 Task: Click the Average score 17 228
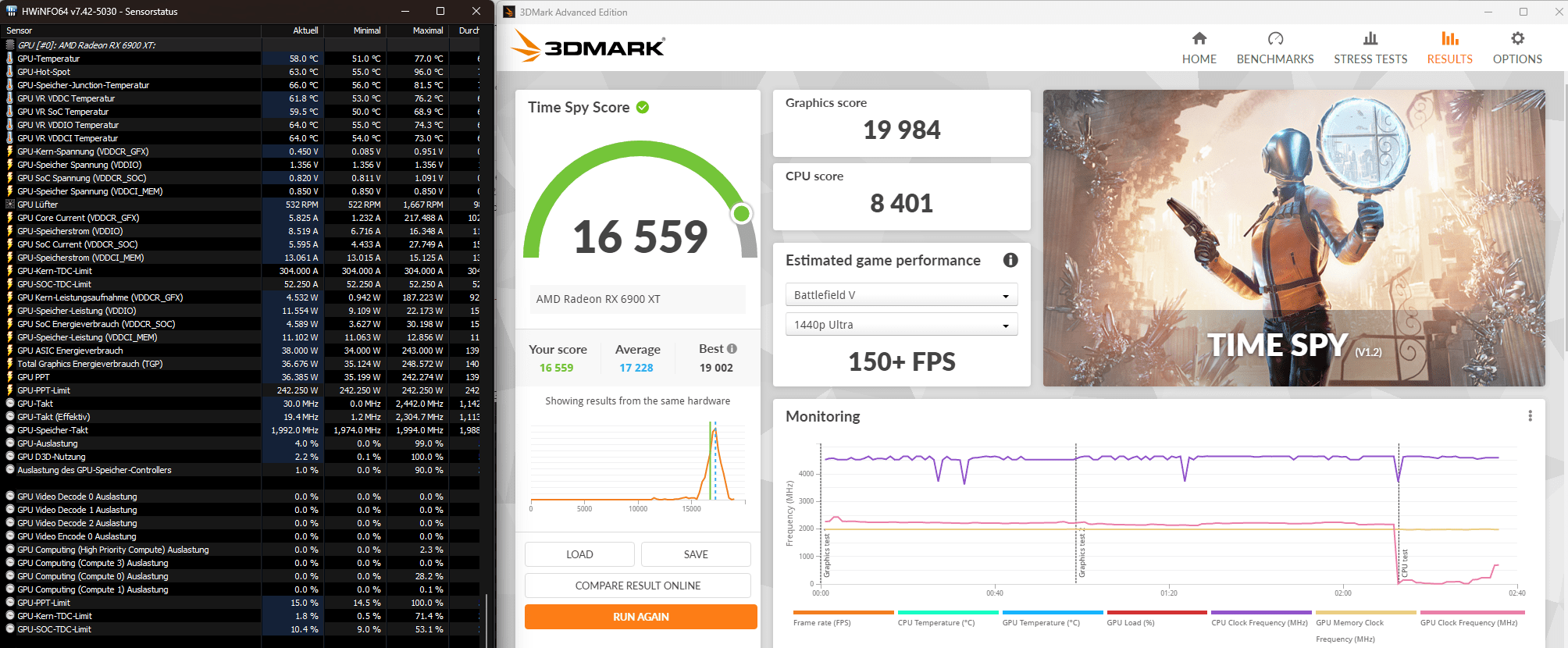point(636,368)
